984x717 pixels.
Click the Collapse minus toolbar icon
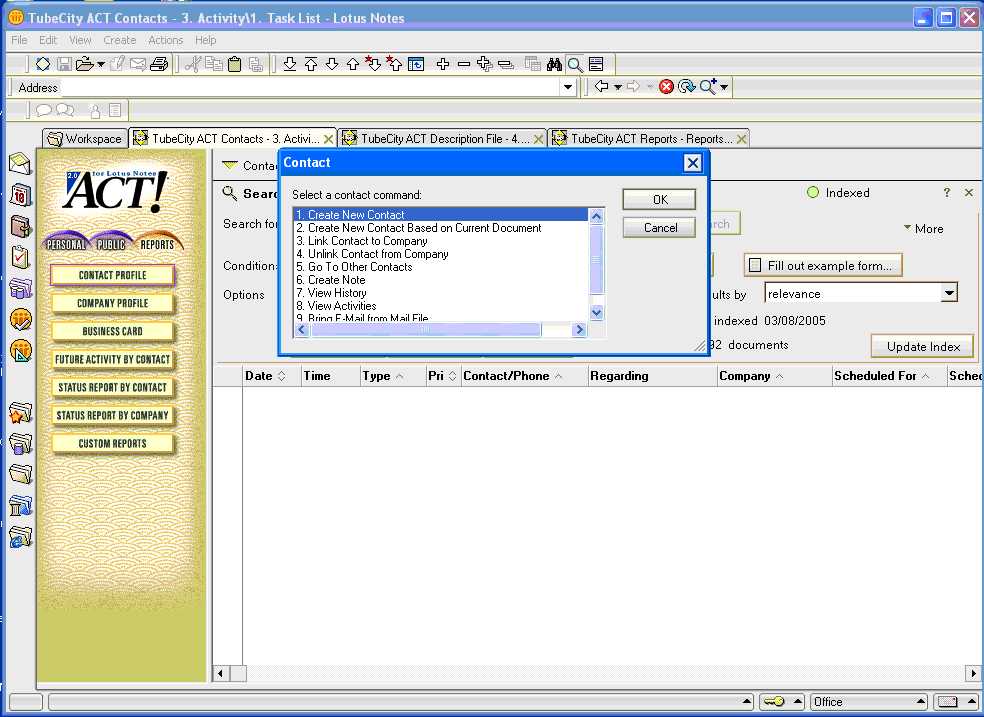coord(464,64)
